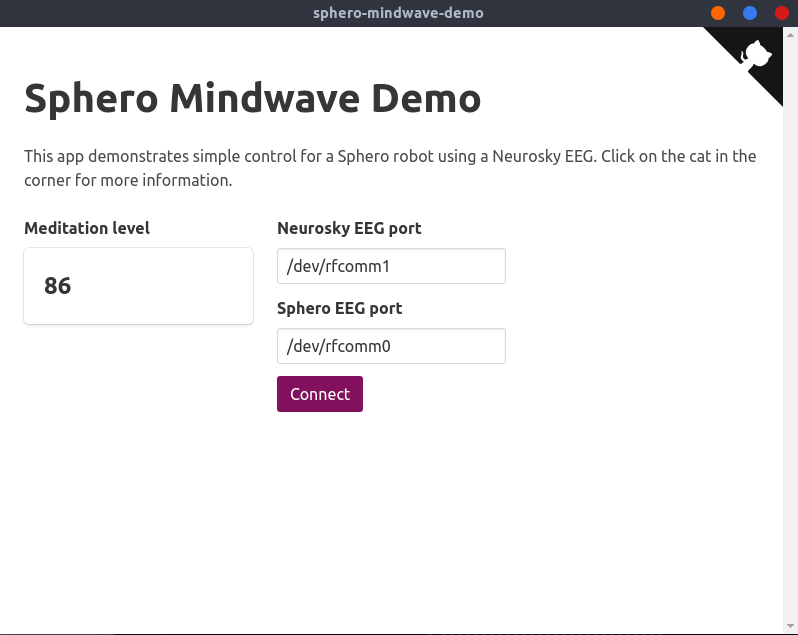This screenshot has width=798, height=635.
Task: Click the Meditation level label
Action: pos(87,228)
